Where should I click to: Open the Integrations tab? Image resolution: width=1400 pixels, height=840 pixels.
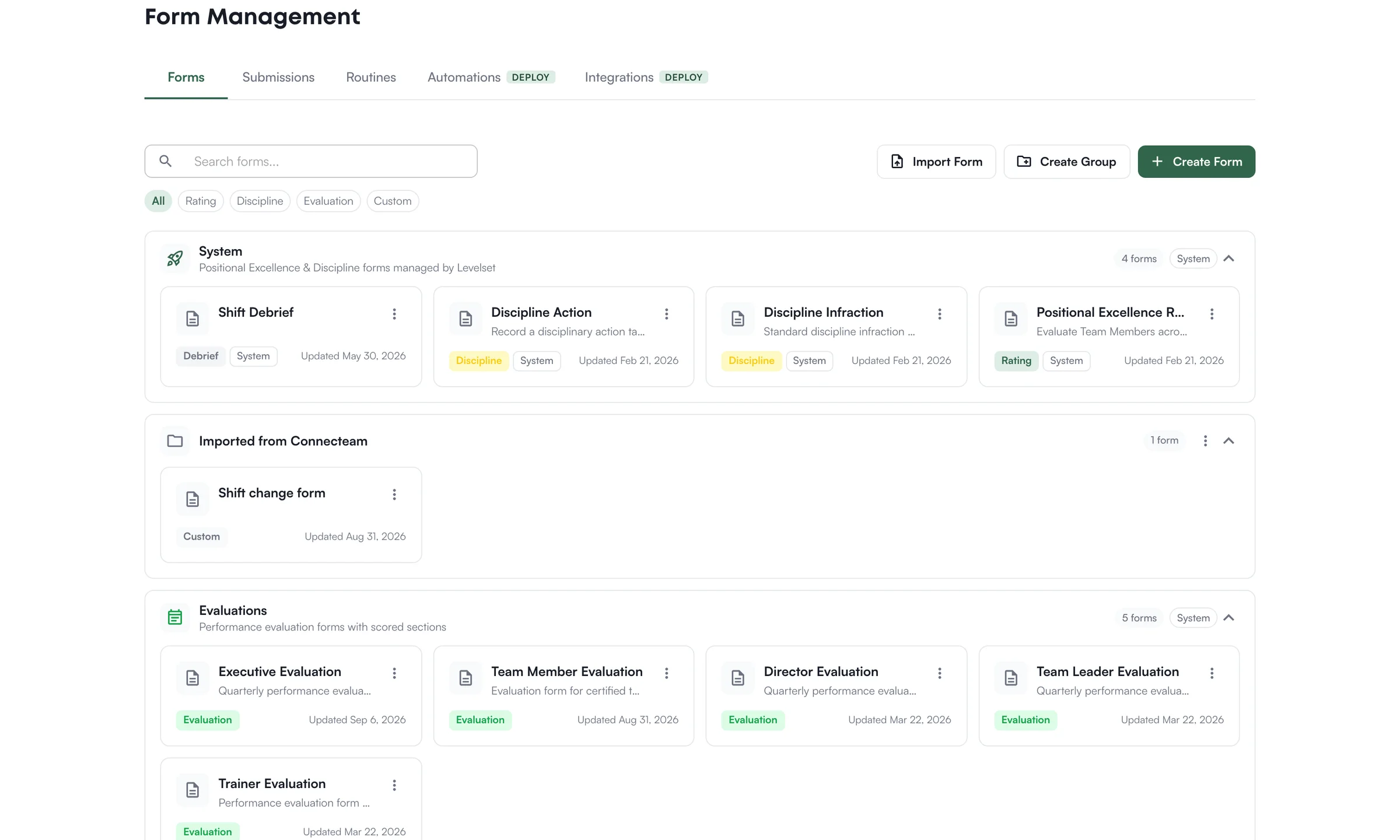coord(646,77)
